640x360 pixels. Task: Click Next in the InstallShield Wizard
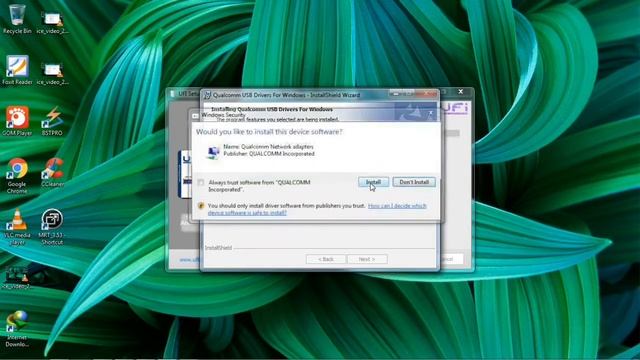pyautogui.click(x=367, y=259)
